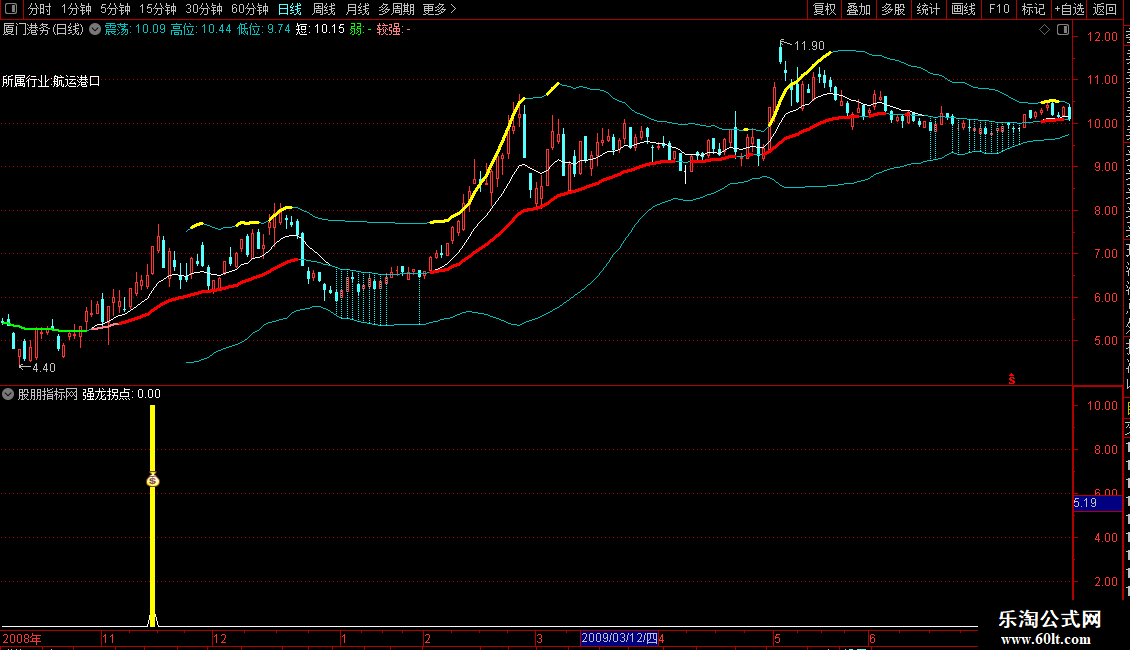1130x650 pixels.
Task: Click the money bag signal icon
Action: 153,480
